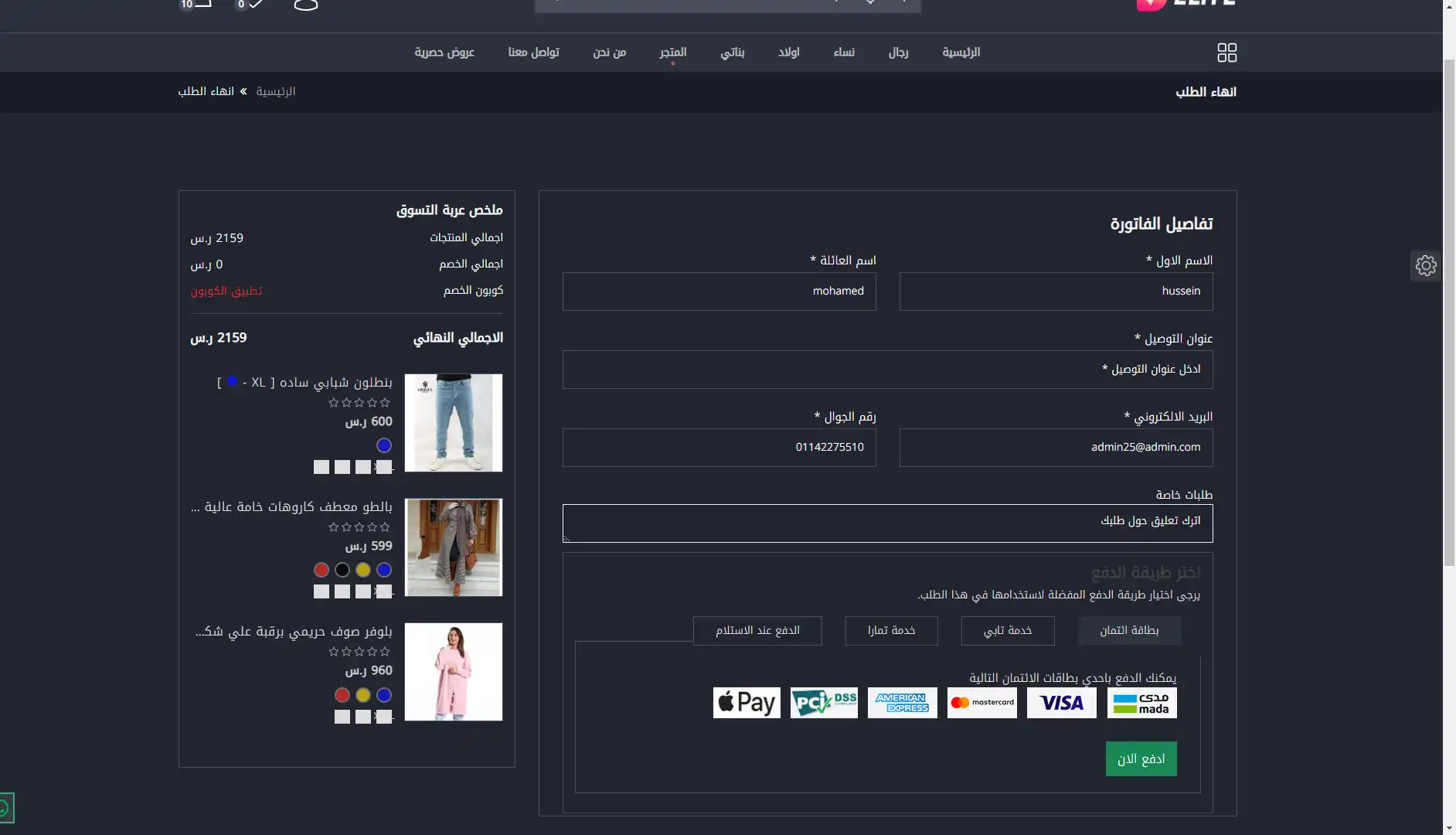This screenshot has height=835, width=1456.
Task: Open the categories grid icon in navbar
Action: pos(1226,53)
